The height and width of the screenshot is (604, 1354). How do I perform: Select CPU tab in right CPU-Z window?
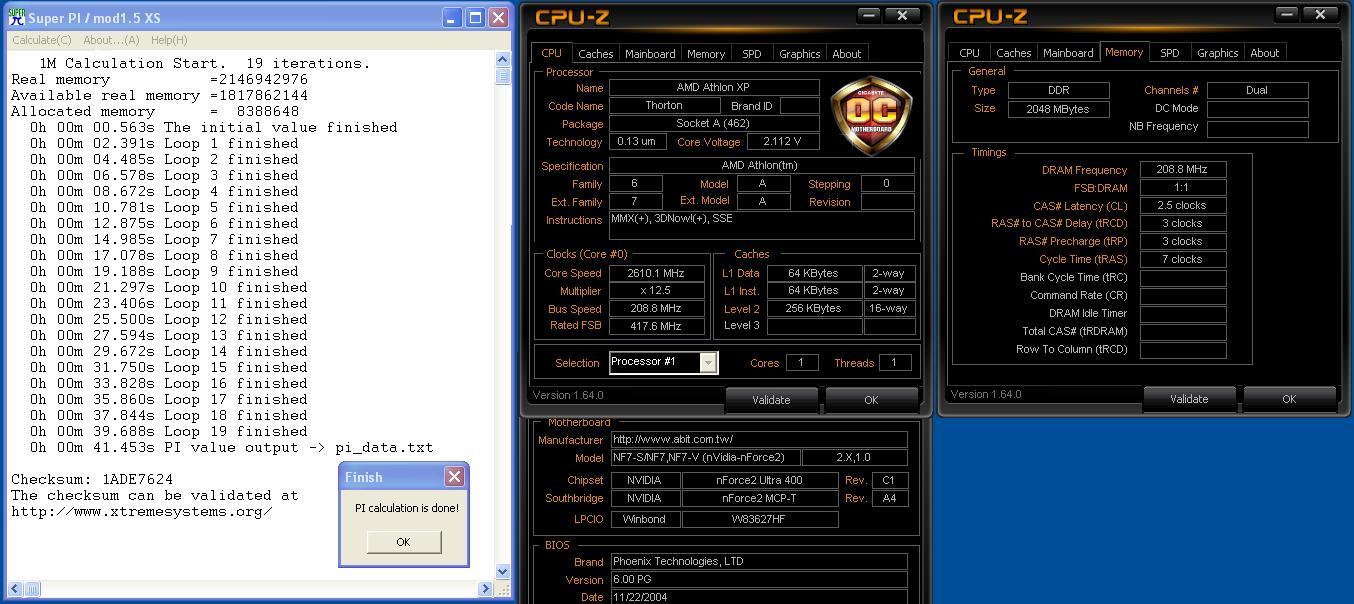pyautogui.click(x=969, y=53)
